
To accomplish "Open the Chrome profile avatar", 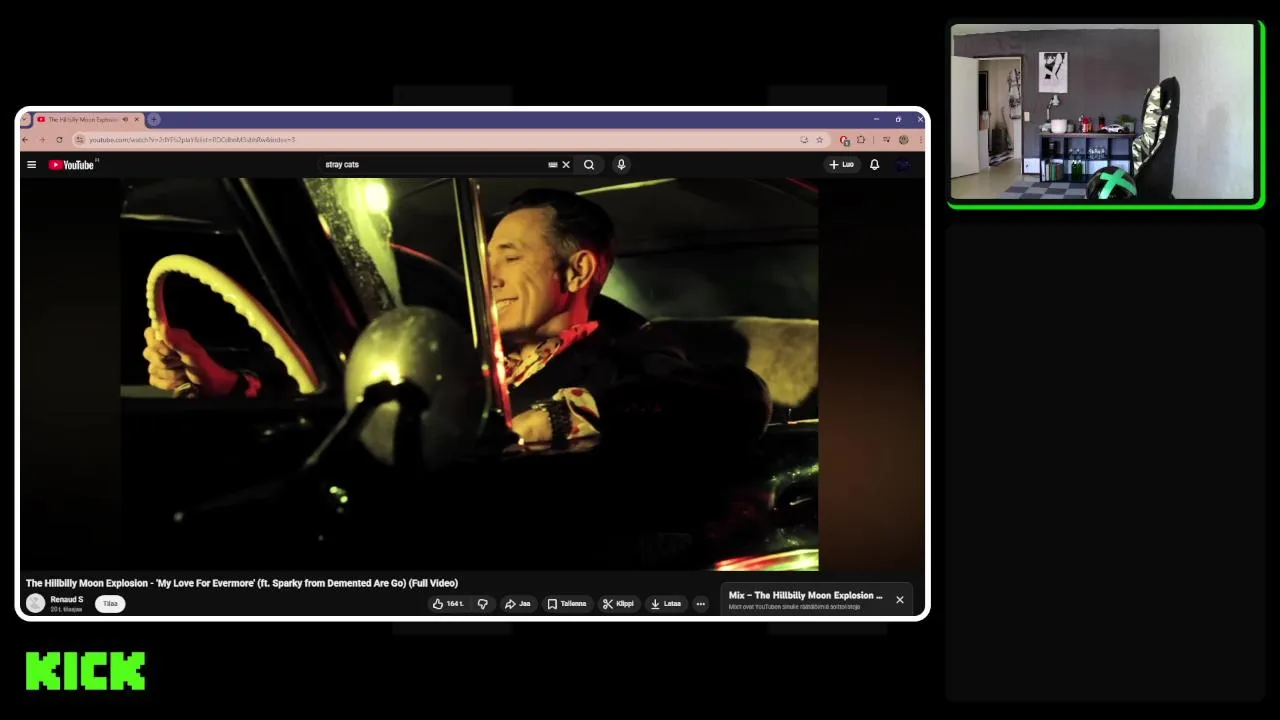I will click(x=903, y=140).
